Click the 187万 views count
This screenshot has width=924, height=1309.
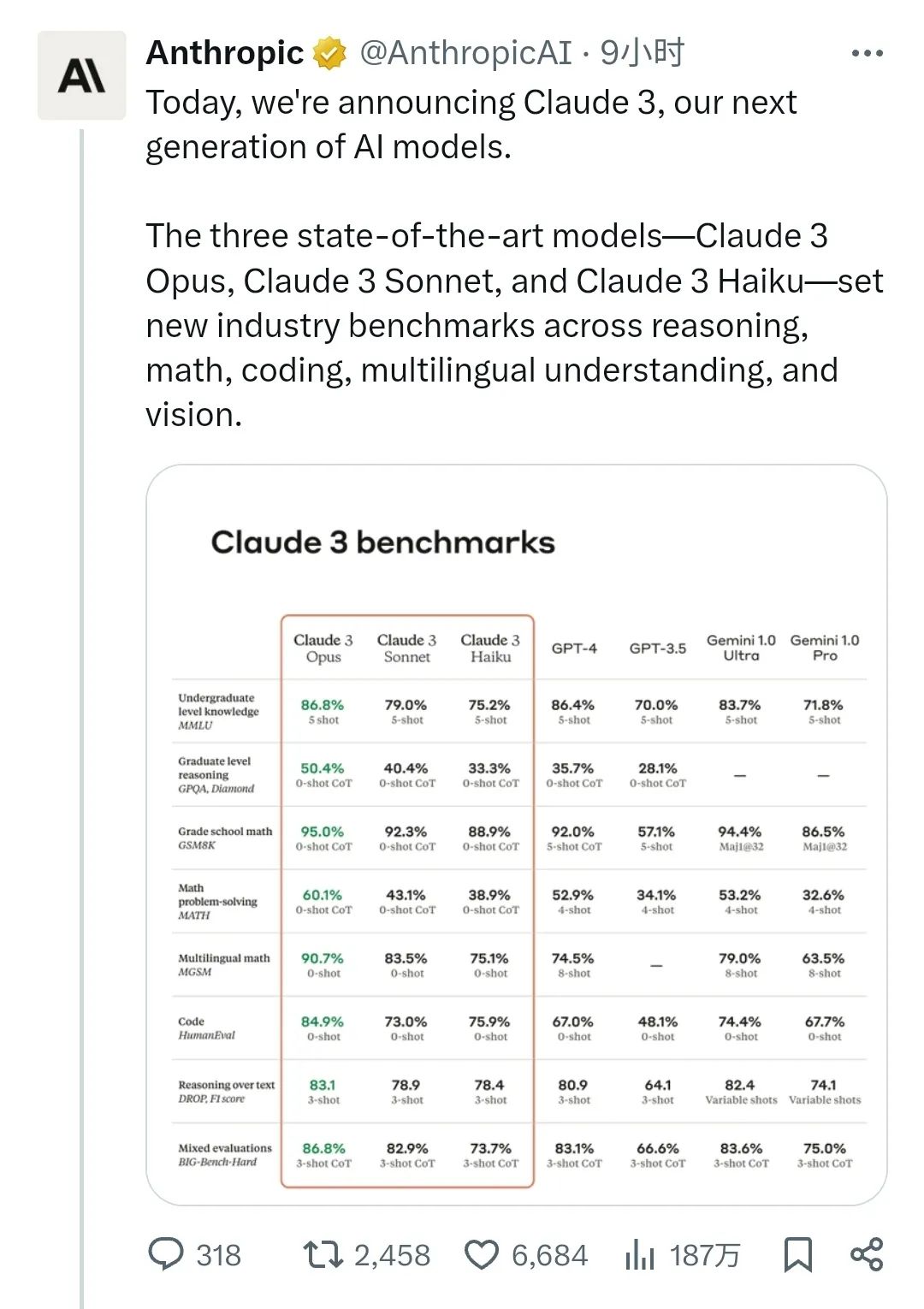click(704, 1255)
